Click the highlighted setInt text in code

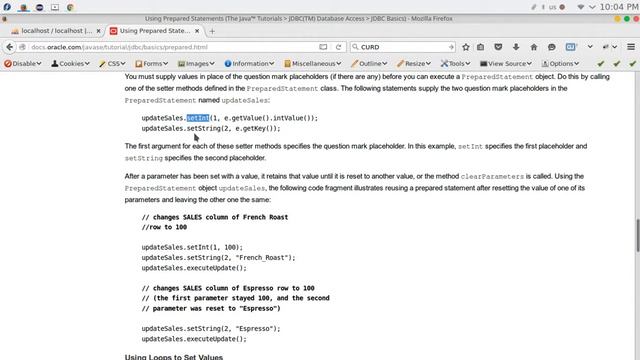coord(198,118)
